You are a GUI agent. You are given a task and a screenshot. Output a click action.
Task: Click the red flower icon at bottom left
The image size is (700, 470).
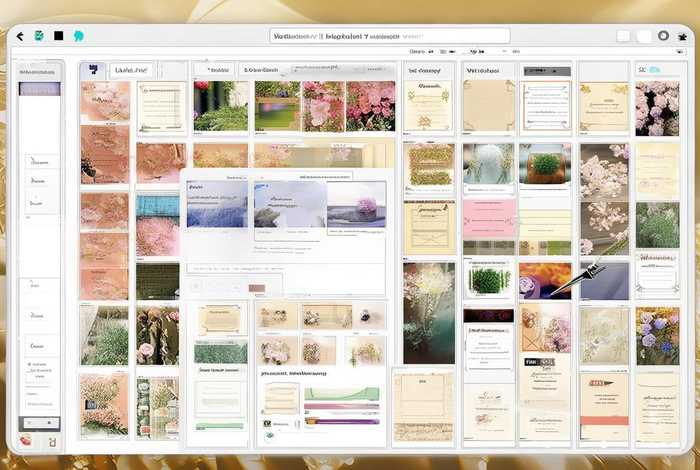25,440
